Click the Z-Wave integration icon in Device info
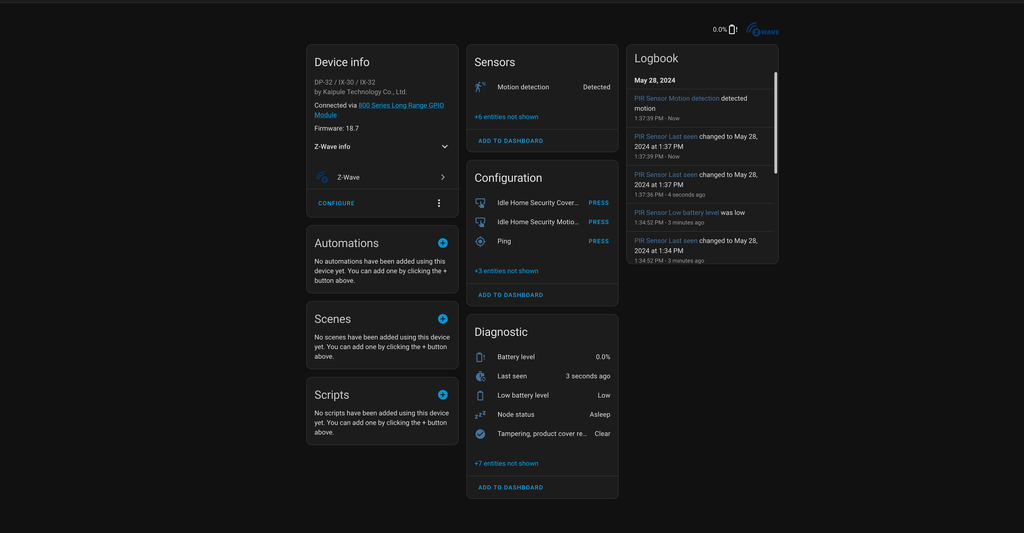The width and height of the screenshot is (1024, 533). 322,177
